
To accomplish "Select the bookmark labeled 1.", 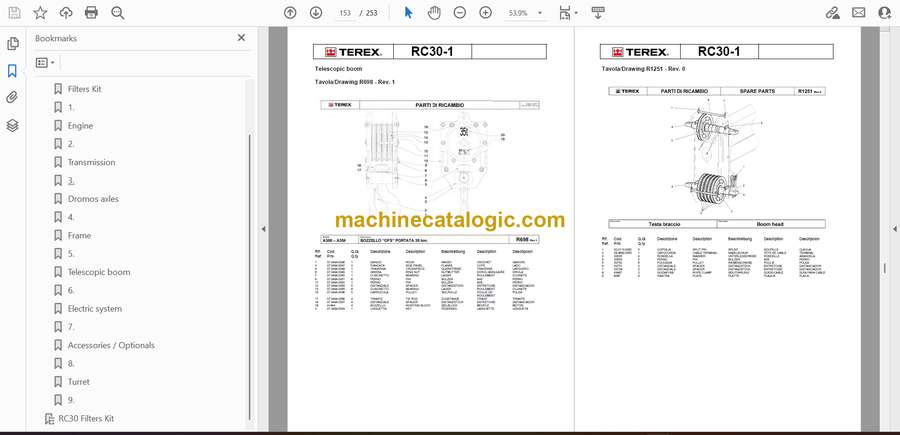I will [71, 107].
